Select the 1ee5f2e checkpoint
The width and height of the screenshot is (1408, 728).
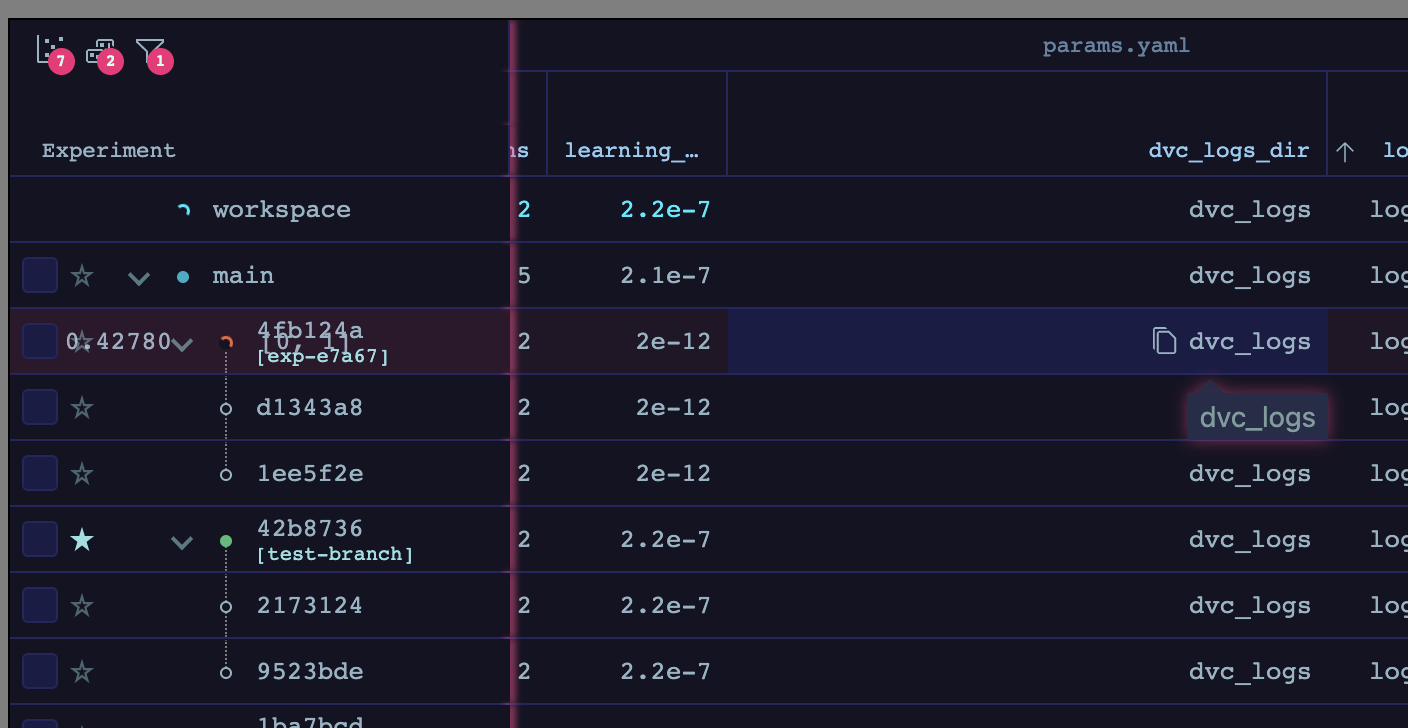[x=310, y=473]
